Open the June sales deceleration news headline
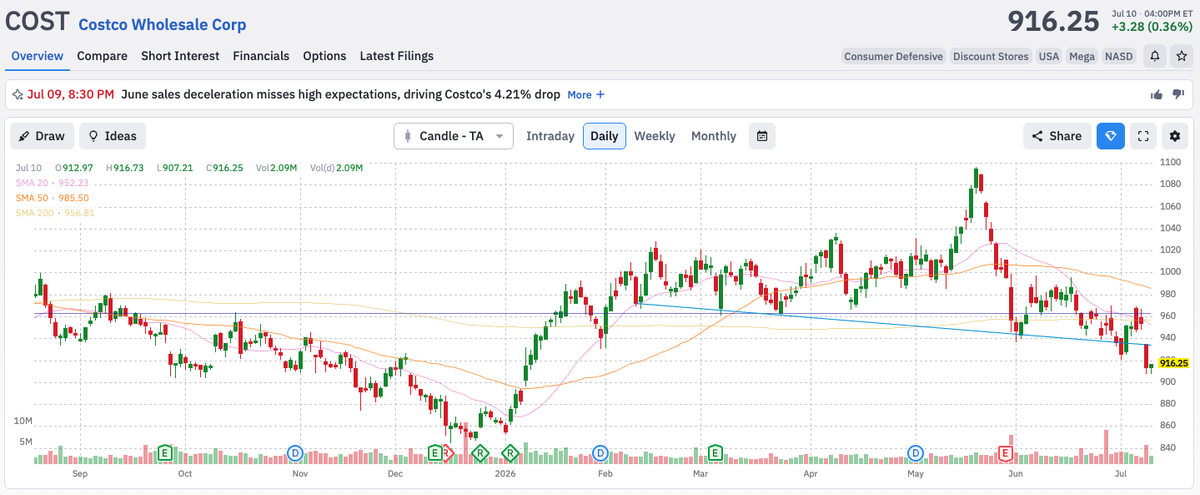The height and width of the screenshot is (495, 1200). tap(340, 95)
